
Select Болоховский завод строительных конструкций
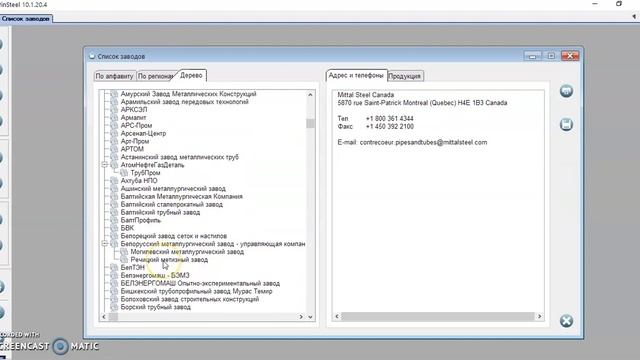[190, 299]
